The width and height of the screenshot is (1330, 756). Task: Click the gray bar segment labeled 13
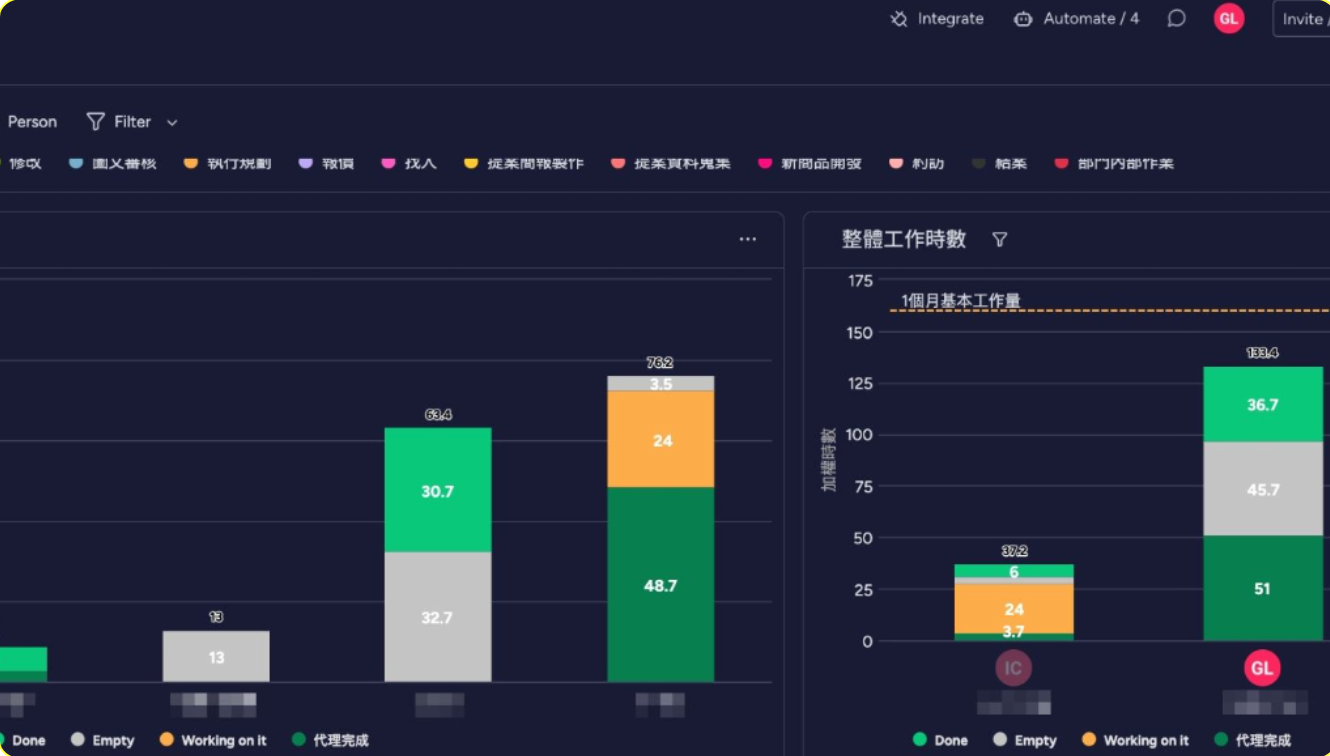click(216, 656)
